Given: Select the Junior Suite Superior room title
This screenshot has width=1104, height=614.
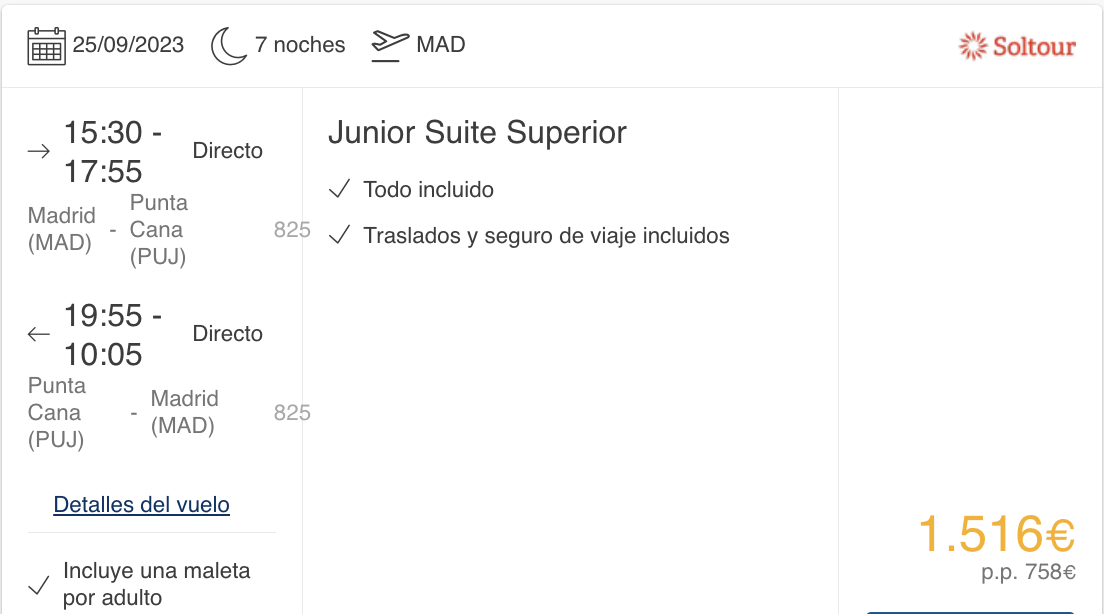Looking at the screenshot, I should [477, 132].
